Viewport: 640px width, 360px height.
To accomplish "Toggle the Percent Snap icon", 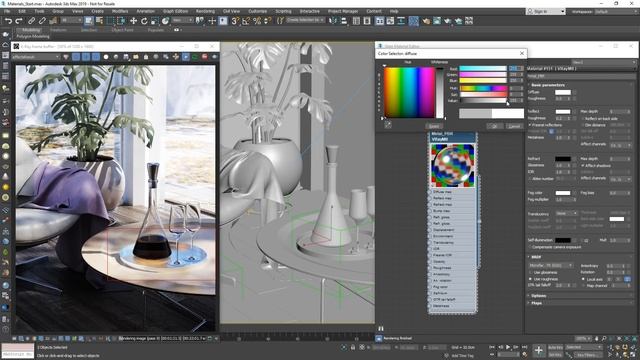I will pyautogui.click(x=257, y=21).
